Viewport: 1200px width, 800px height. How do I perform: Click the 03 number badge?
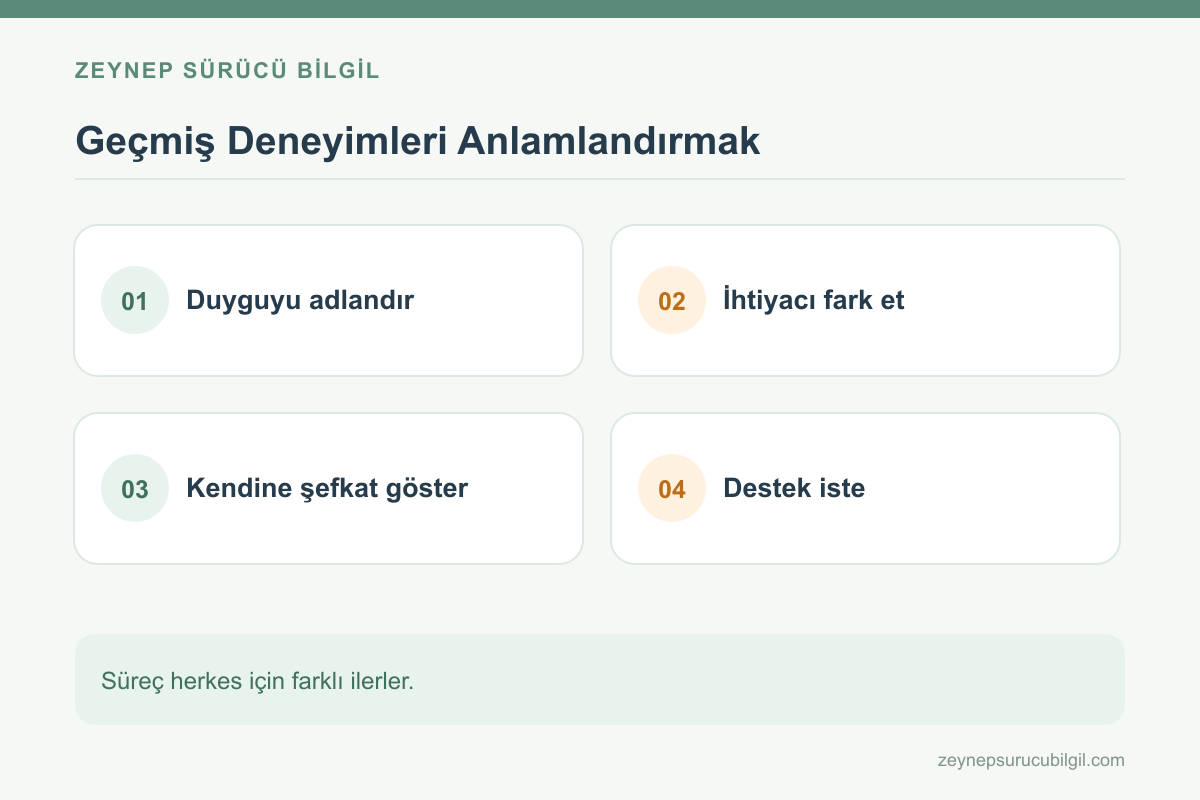pyautogui.click(x=135, y=488)
